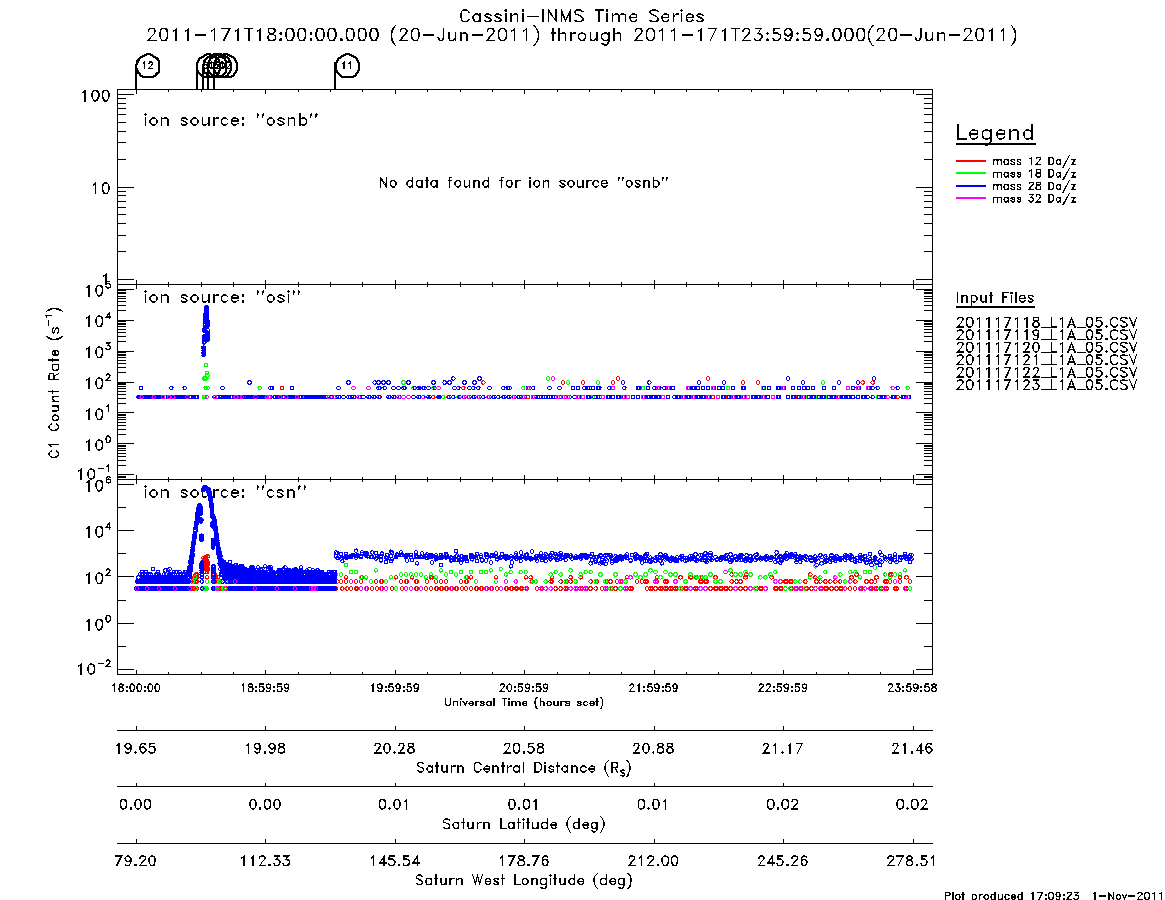Select the underlined Legend heading
1165x900 pixels.
[994, 134]
